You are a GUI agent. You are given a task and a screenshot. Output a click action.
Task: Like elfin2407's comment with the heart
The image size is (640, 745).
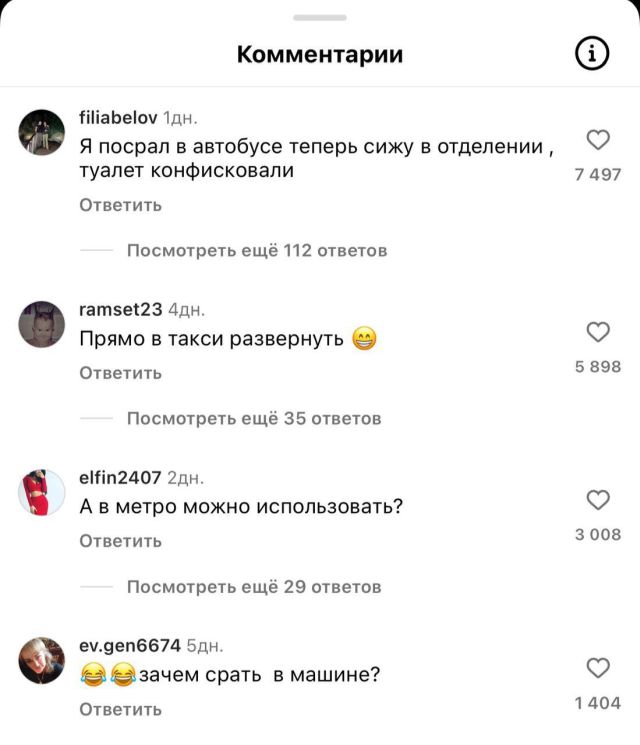(598, 500)
